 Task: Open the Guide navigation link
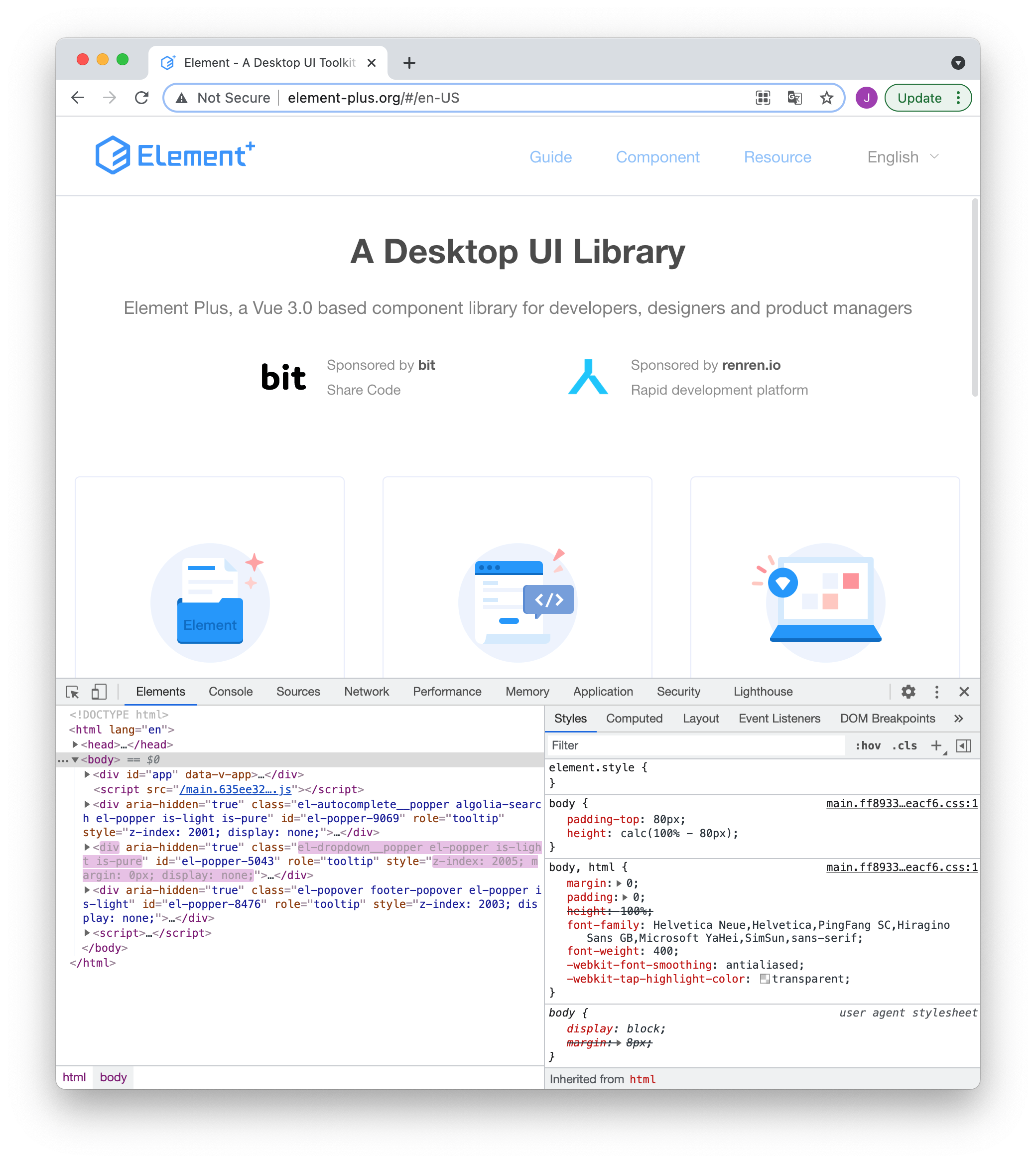pos(550,157)
